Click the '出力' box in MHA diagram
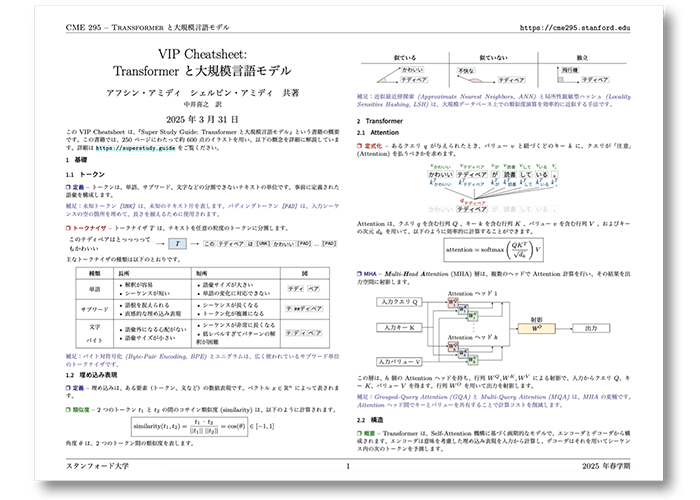The height and width of the screenshot is (500, 700). click(x=591, y=329)
